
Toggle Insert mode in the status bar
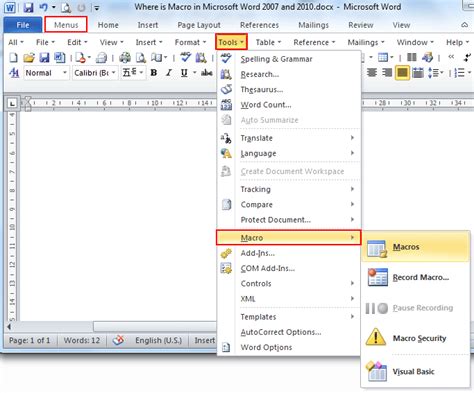[204, 340]
